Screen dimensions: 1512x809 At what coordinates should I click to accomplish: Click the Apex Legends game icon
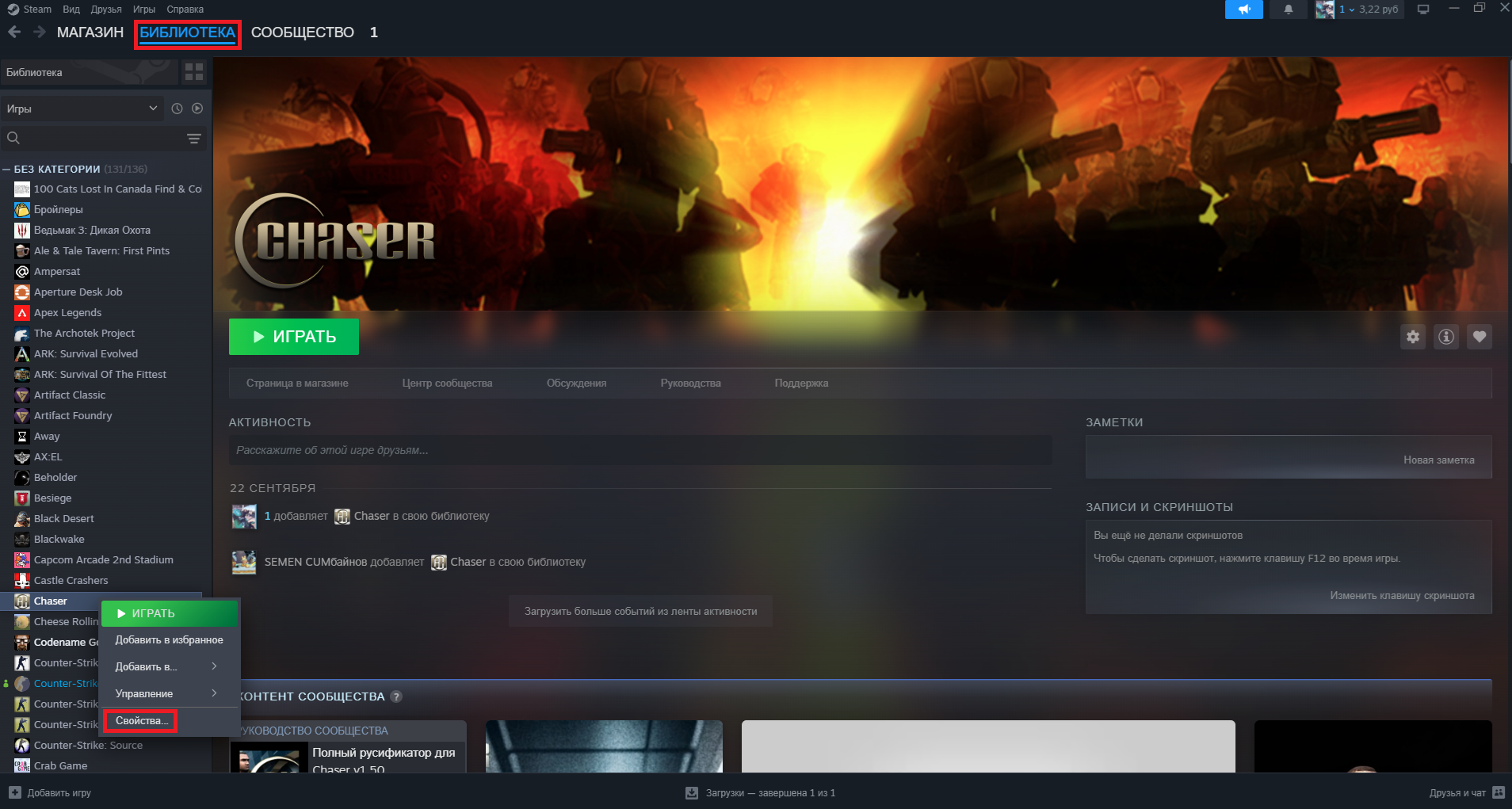[x=22, y=313]
